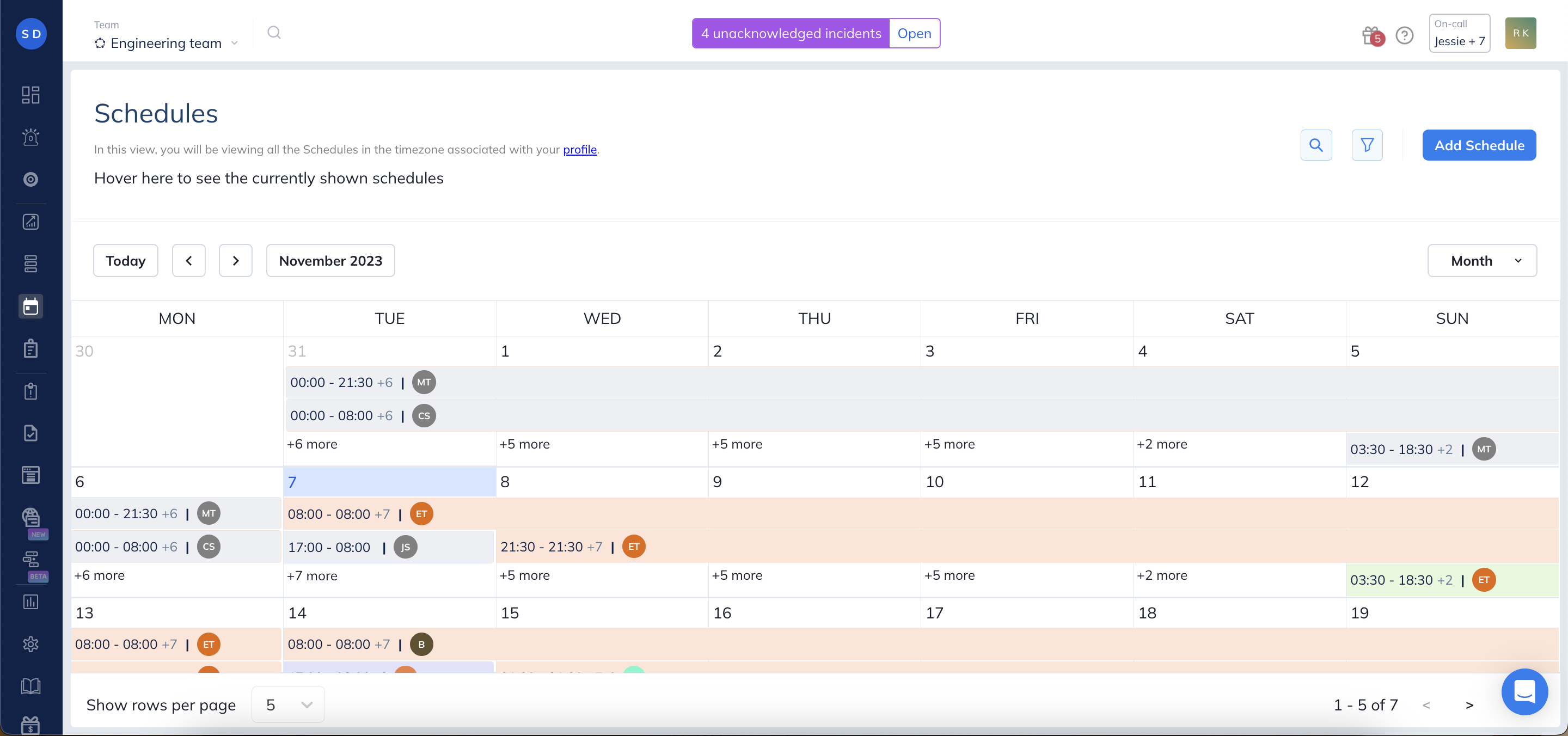Open unacknowledged incidents via Open button
This screenshot has height=736, width=1568.
pyautogui.click(x=914, y=34)
